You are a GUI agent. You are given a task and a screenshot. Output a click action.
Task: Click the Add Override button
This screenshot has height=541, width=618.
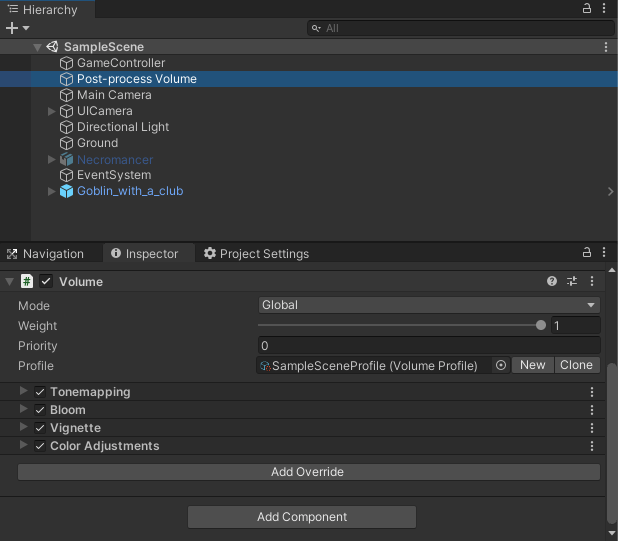point(308,472)
